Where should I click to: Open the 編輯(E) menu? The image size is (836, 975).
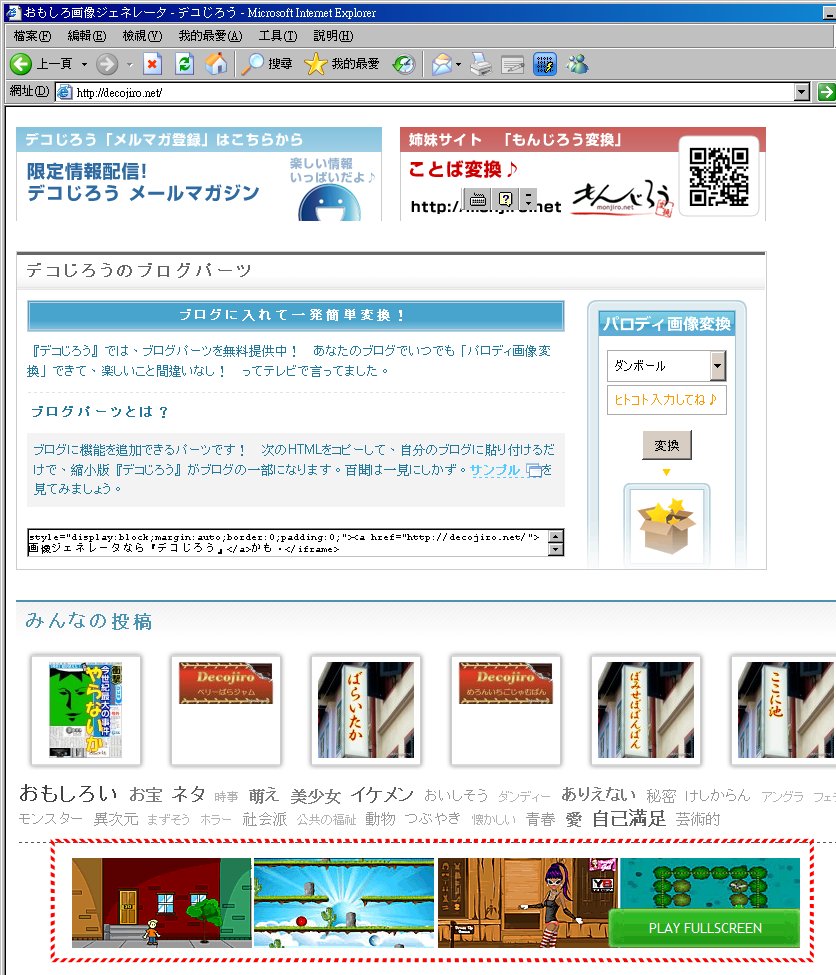coord(86,36)
